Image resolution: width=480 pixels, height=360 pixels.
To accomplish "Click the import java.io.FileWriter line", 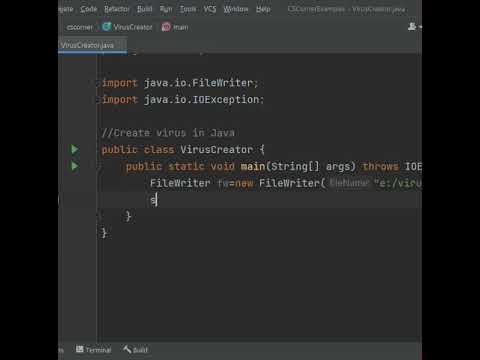I will (x=180, y=83).
